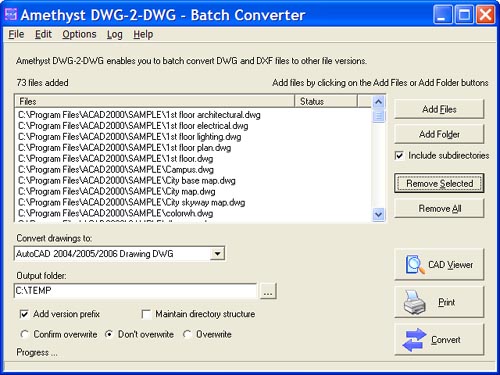The height and width of the screenshot is (375, 500).
Task: Select 1st floor plan.dwg in the list
Action: click(x=124, y=148)
